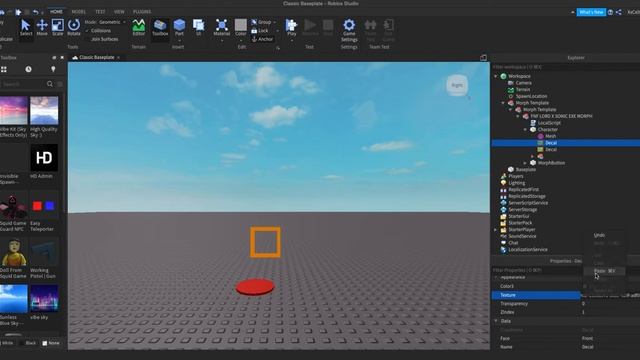The width and height of the screenshot is (640, 360).
Task: Click the Lock button
Action: pos(260,31)
